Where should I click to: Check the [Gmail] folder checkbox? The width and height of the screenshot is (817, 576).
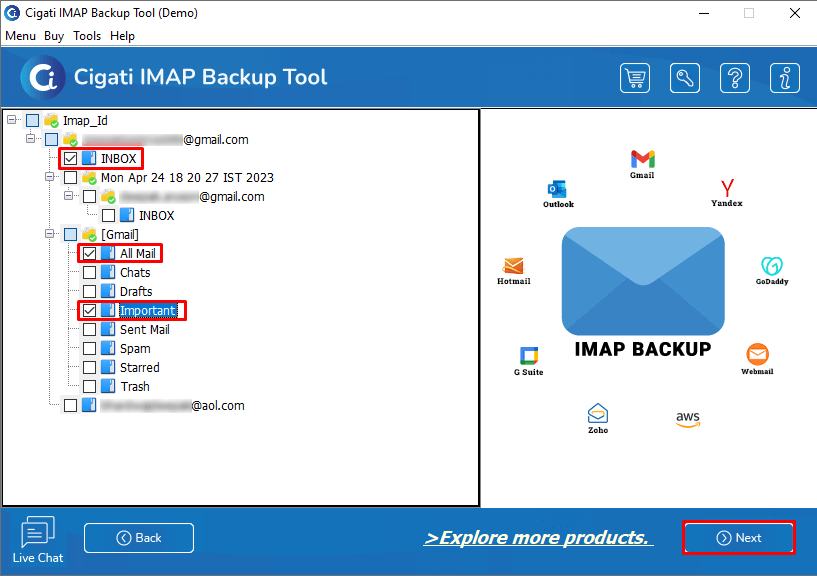pos(71,235)
